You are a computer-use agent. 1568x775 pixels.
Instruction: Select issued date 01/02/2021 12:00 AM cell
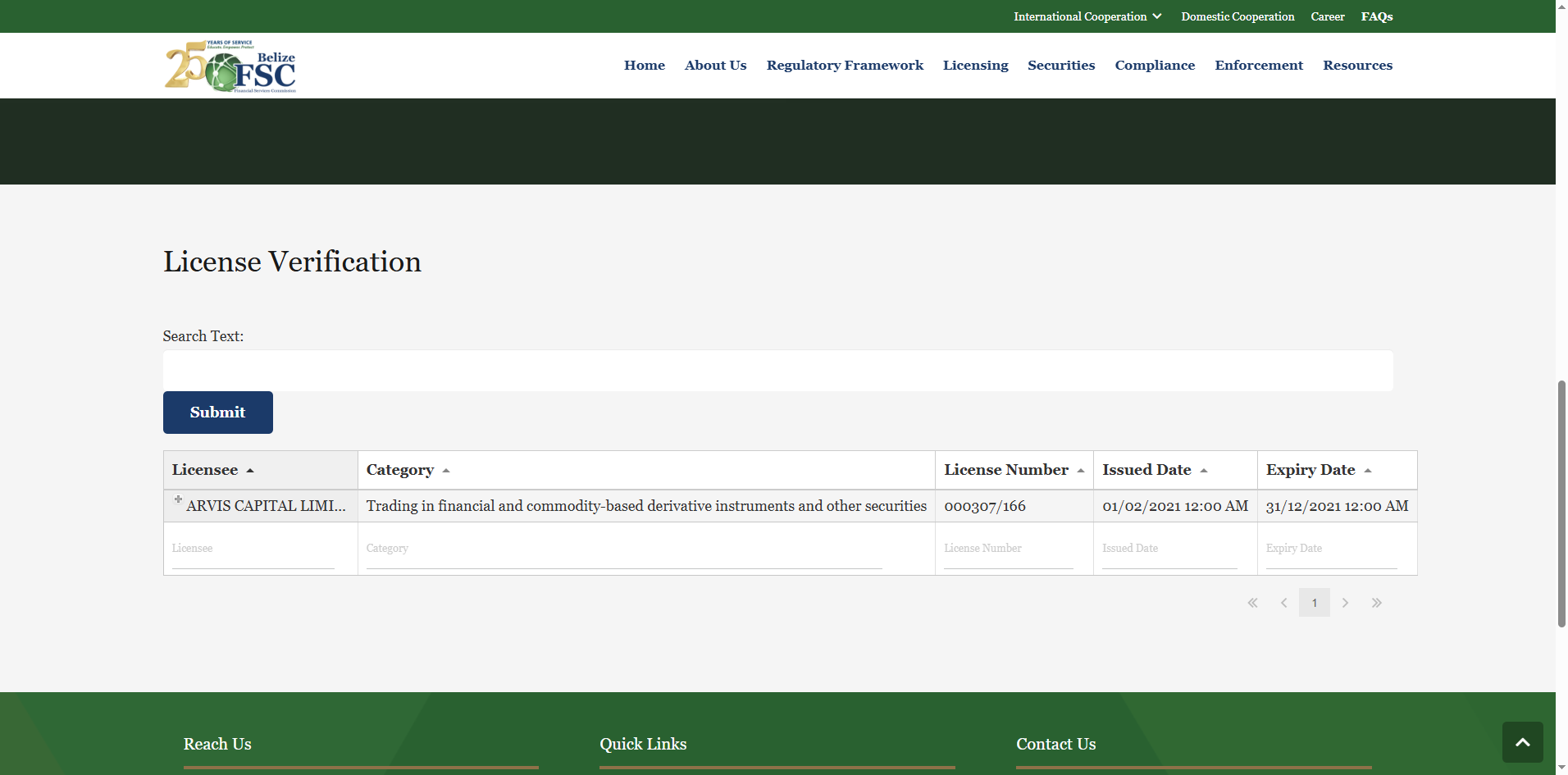(1175, 506)
